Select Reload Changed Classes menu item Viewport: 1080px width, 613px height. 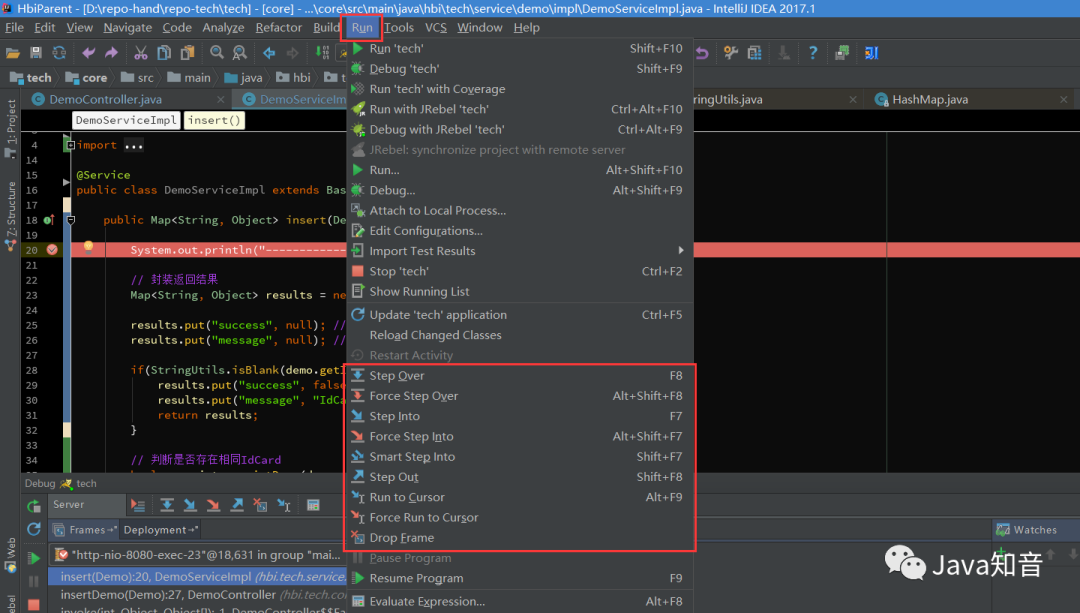click(520, 335)
